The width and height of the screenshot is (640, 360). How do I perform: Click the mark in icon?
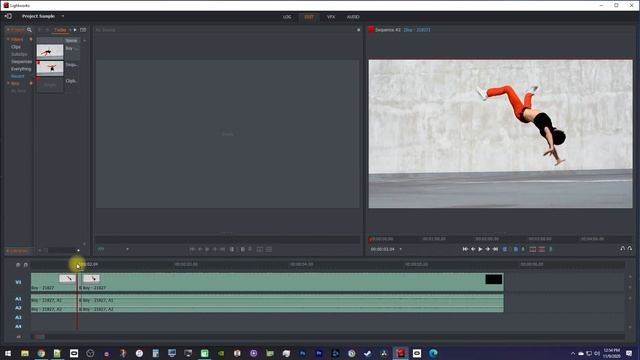point(505,249)
